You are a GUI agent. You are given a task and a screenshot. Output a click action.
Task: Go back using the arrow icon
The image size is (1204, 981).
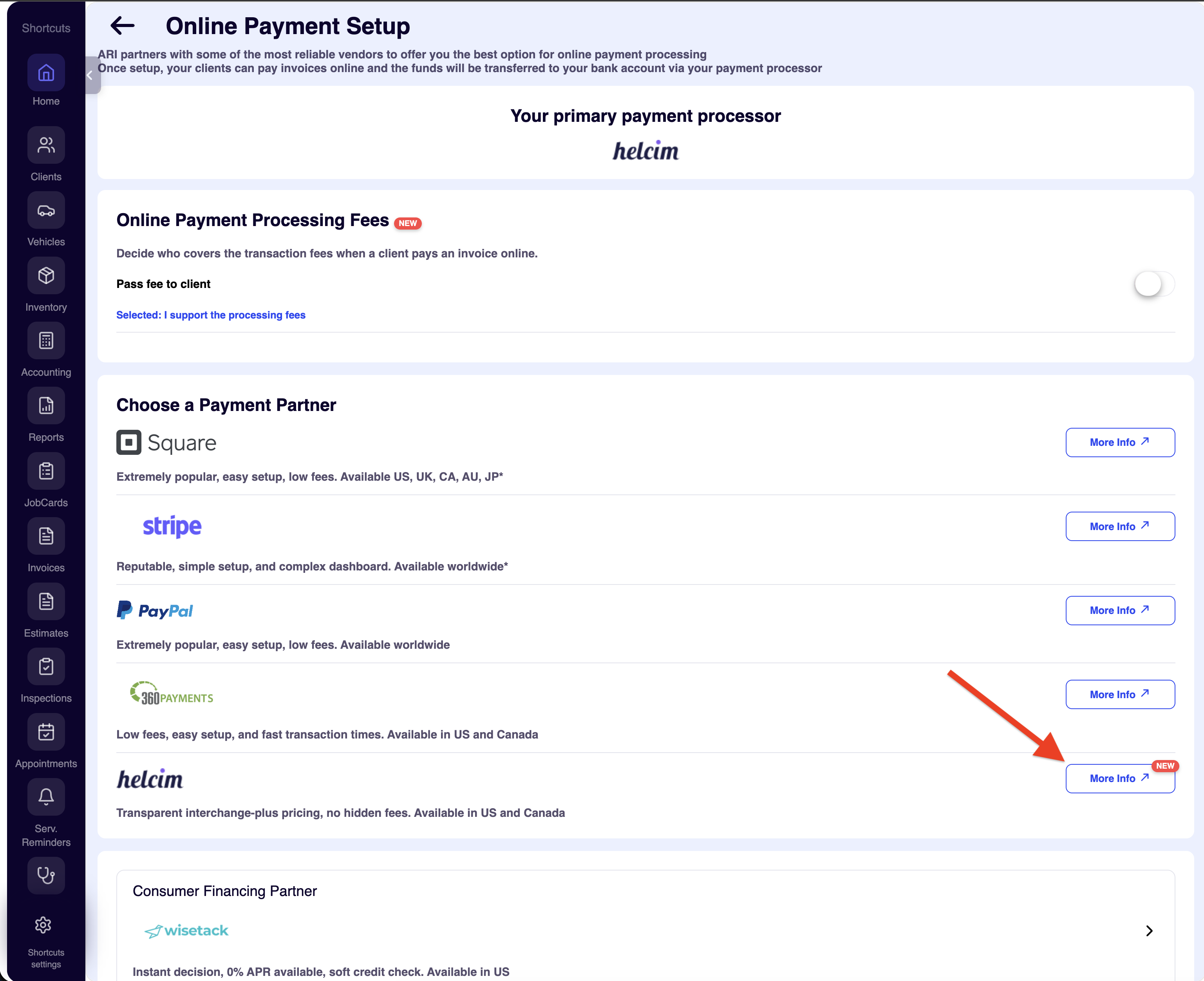coord(123,25)
